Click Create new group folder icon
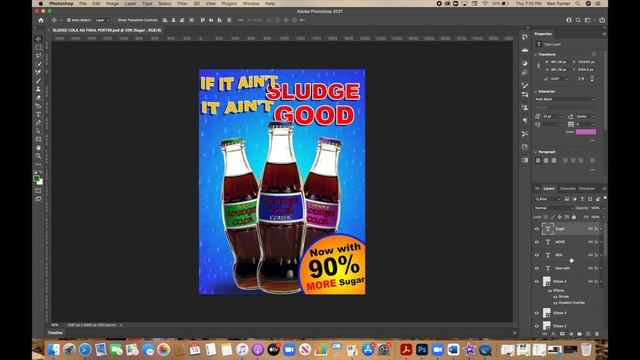This screenshot has height=360, width=640. [579, 334]
